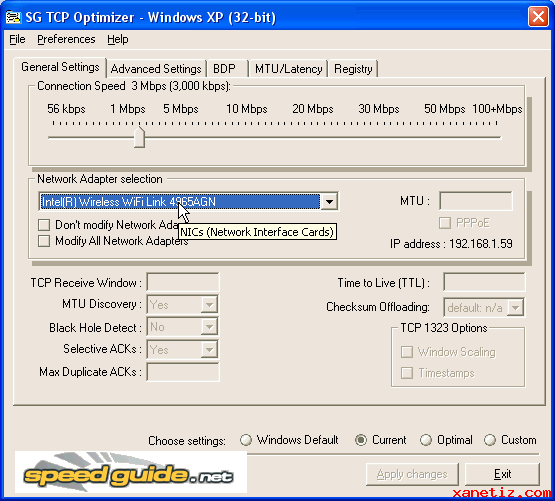
Task: Click the Network Adapter selection label
Action: 100,179
